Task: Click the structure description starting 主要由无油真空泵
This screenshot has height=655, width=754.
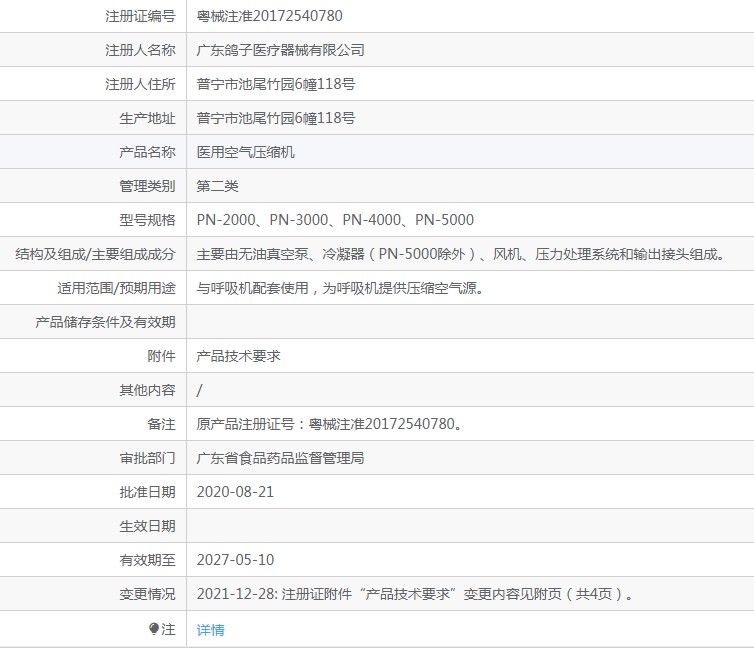Action: [461, 254]
